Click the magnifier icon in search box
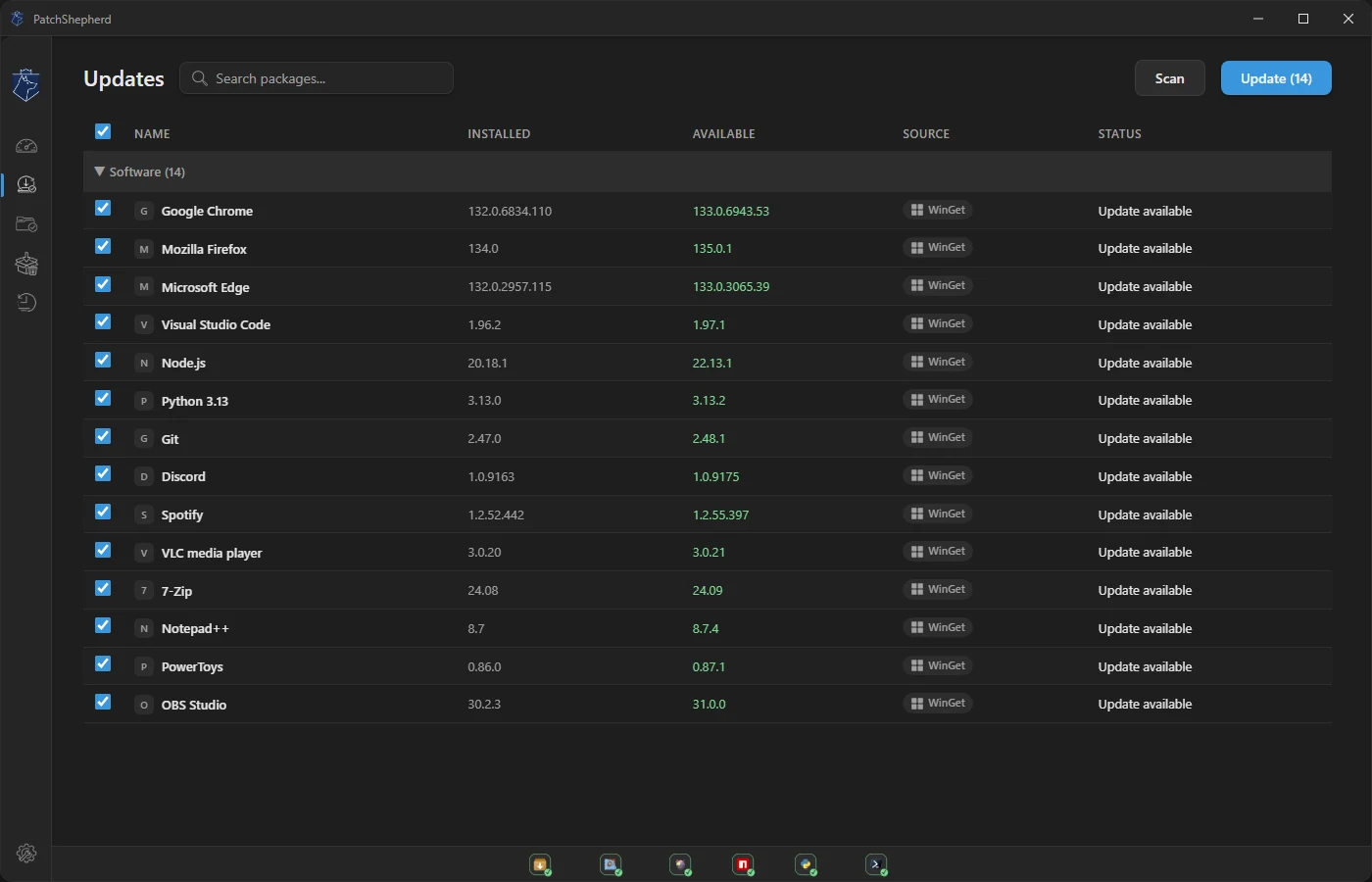Image resolution: width=1372 pixels, height=882 pixels. tap(200, 78)
